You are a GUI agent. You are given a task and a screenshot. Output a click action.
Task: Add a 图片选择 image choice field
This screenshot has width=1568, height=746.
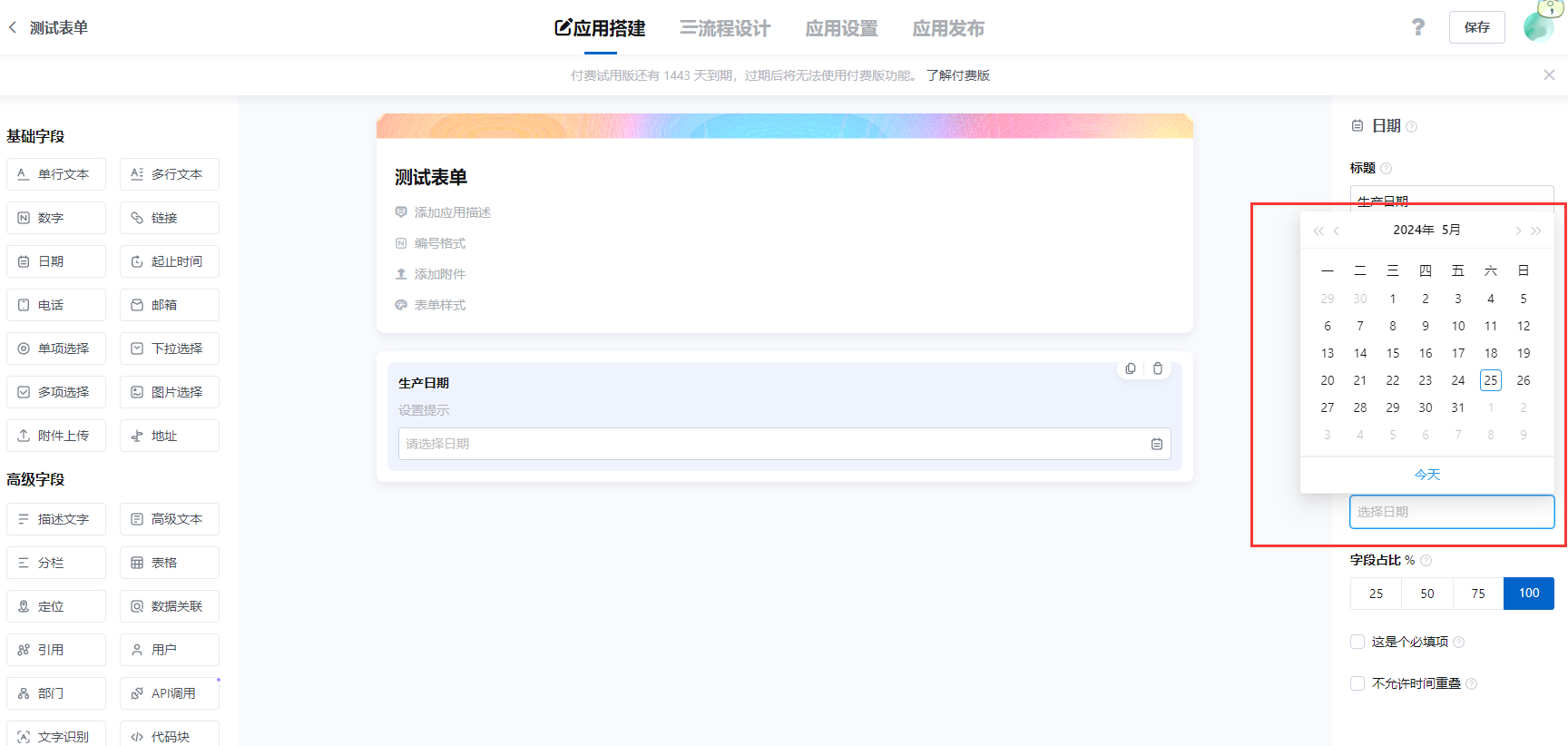coord(170,392)
